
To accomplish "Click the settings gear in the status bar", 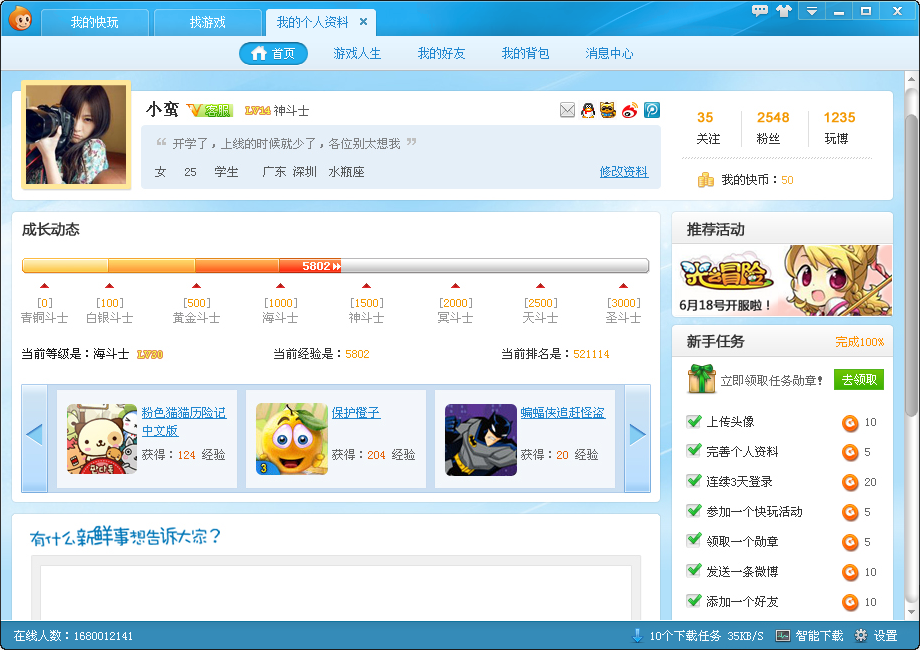I will click(x=861, y=635).
